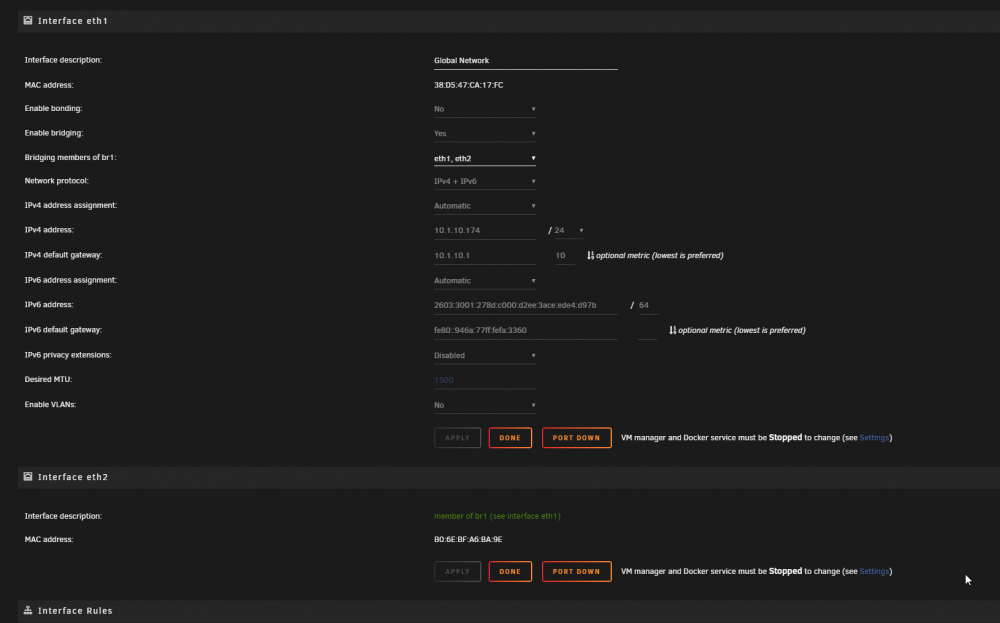Open the IPv4 subnet mask /24 dropdown
Viewport: 1000px width, 623px height.
569,230
